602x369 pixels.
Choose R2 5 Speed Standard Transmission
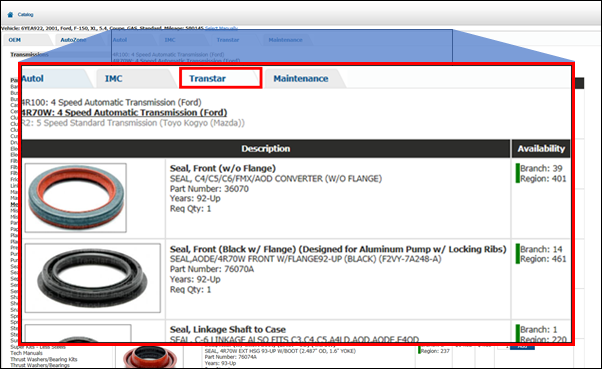133,123
